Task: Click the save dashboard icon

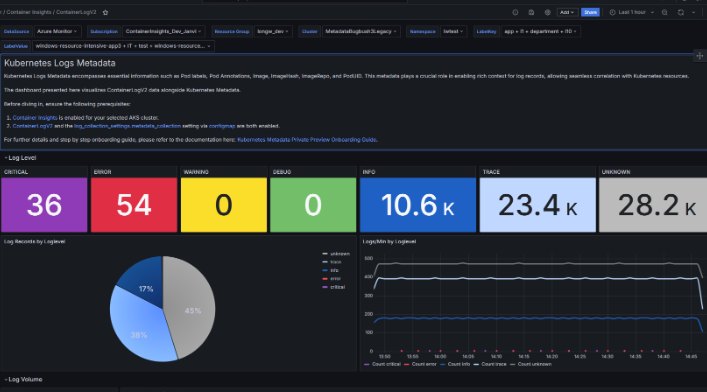Action: point(531,13)
